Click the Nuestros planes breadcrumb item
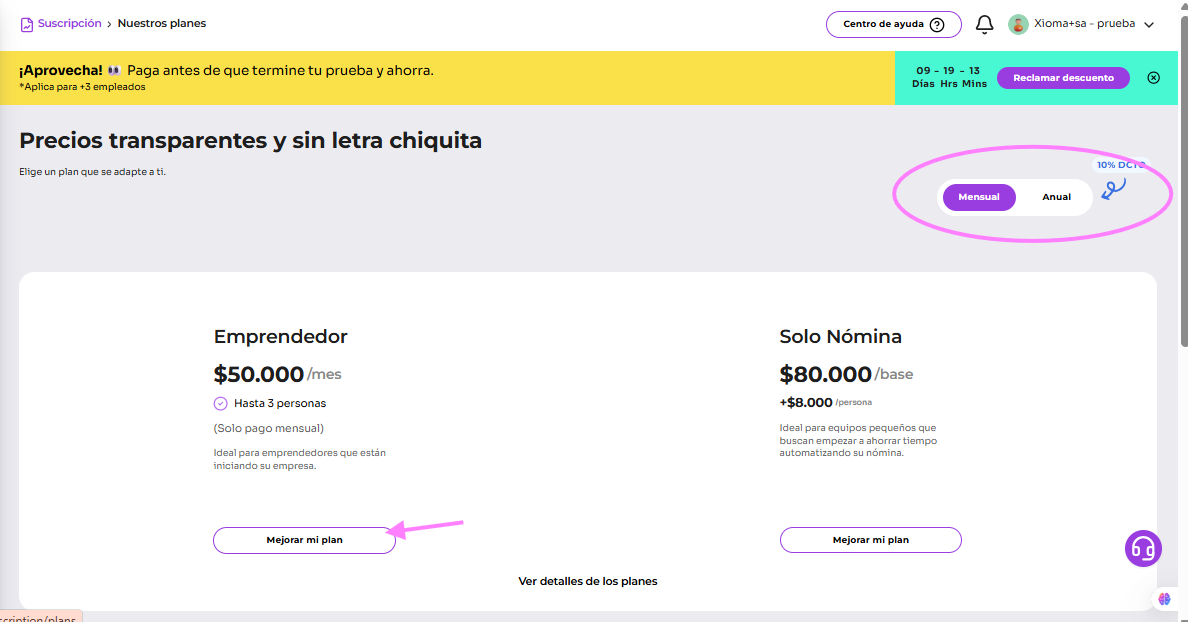 click(162, 23)
